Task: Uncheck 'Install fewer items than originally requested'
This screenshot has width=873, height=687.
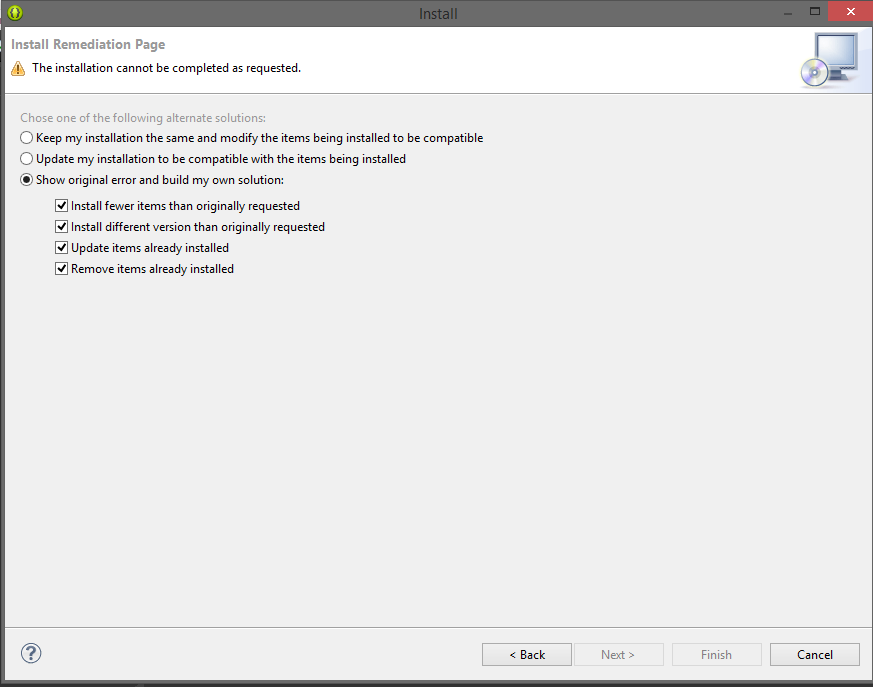Action: pyautogui.click(x=62, y=206)
